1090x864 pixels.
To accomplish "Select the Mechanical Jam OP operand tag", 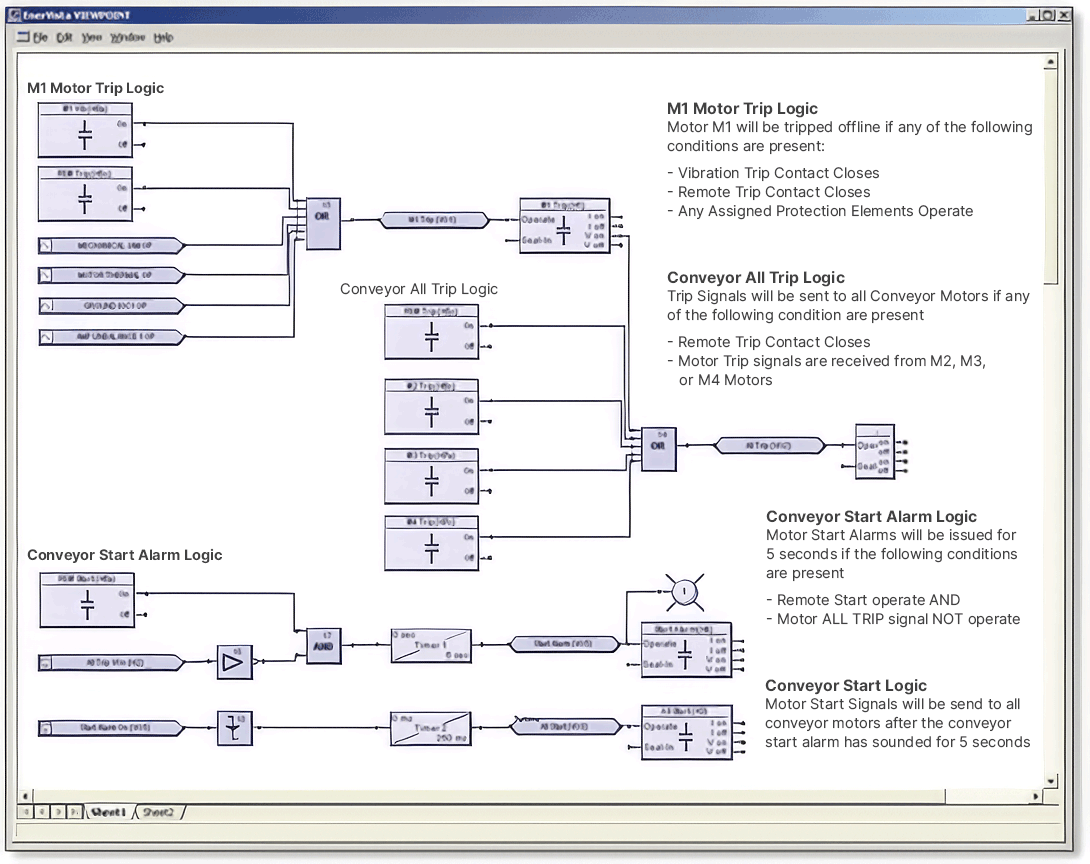I will pyautogui.click(x=111, y=245).
